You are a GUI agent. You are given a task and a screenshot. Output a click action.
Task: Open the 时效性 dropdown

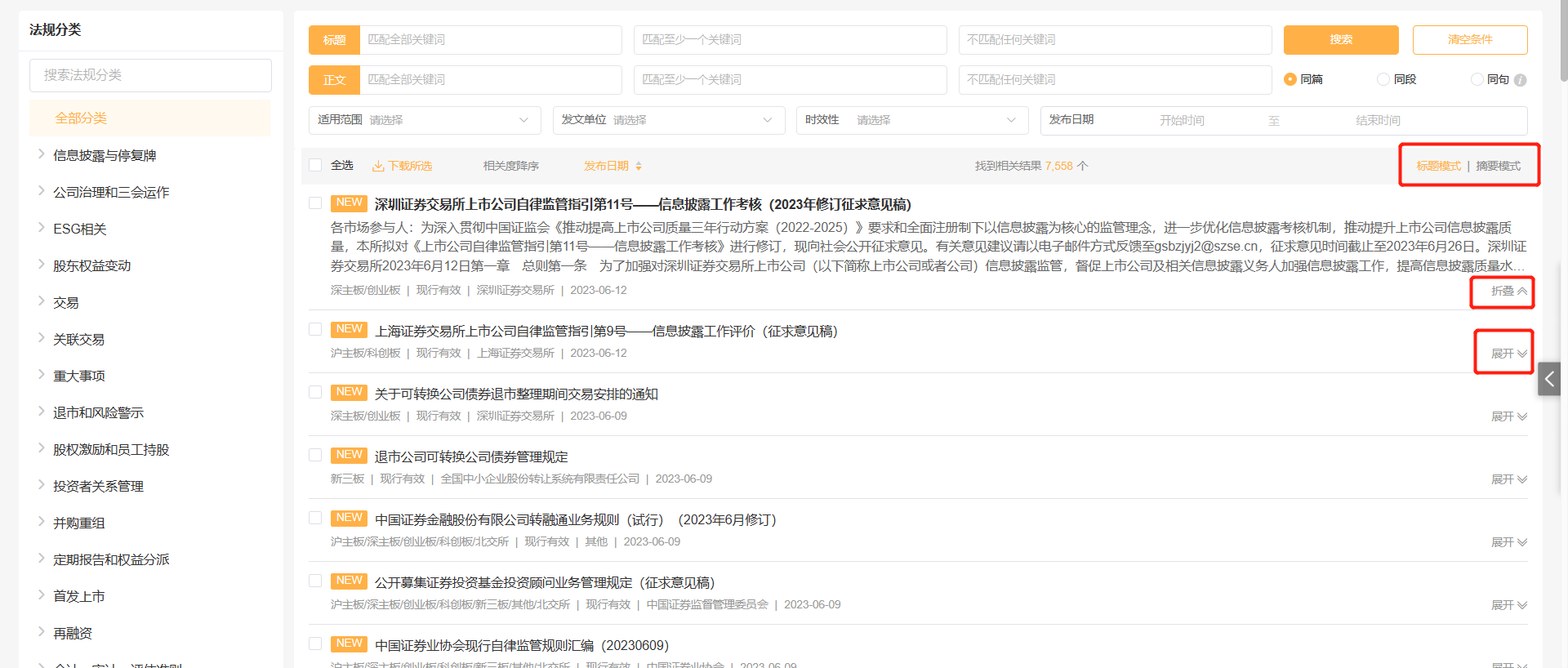tap(912, 120)
